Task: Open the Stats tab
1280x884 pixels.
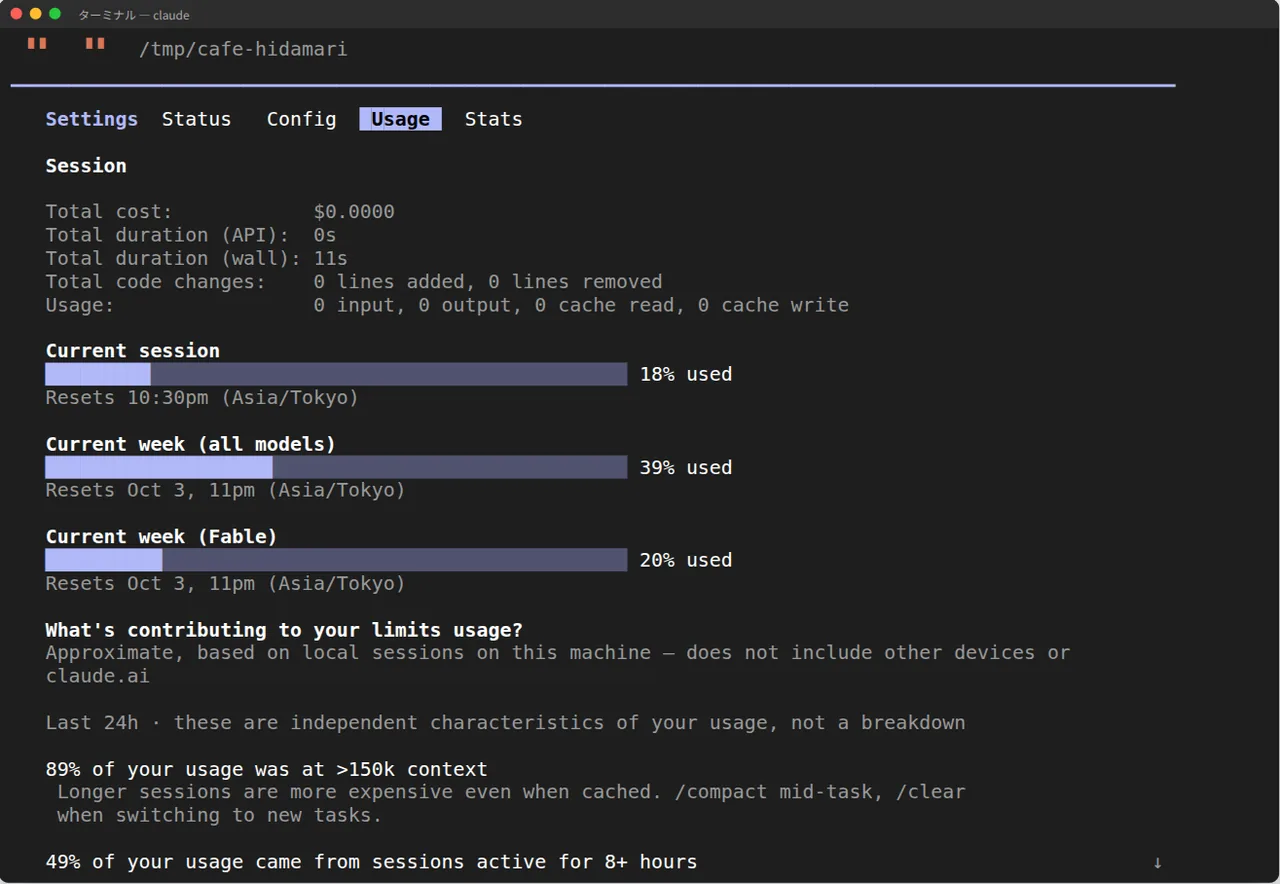Action: point(493,119)
